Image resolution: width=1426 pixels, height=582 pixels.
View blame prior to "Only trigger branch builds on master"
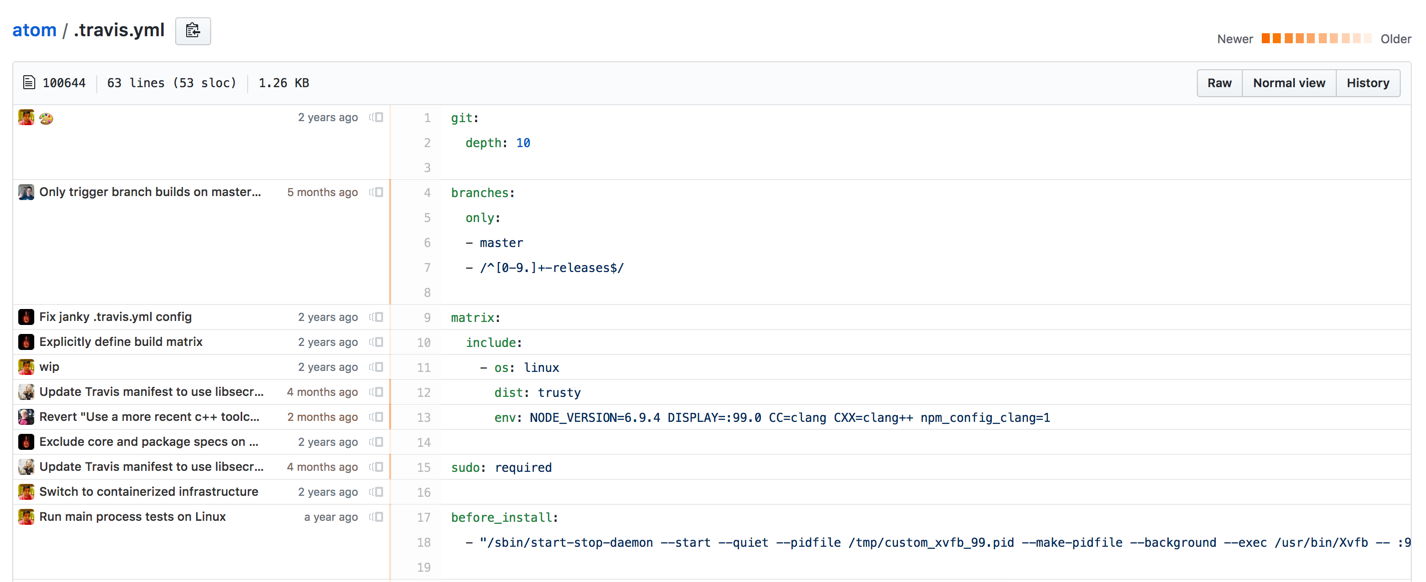coord(375,191)
